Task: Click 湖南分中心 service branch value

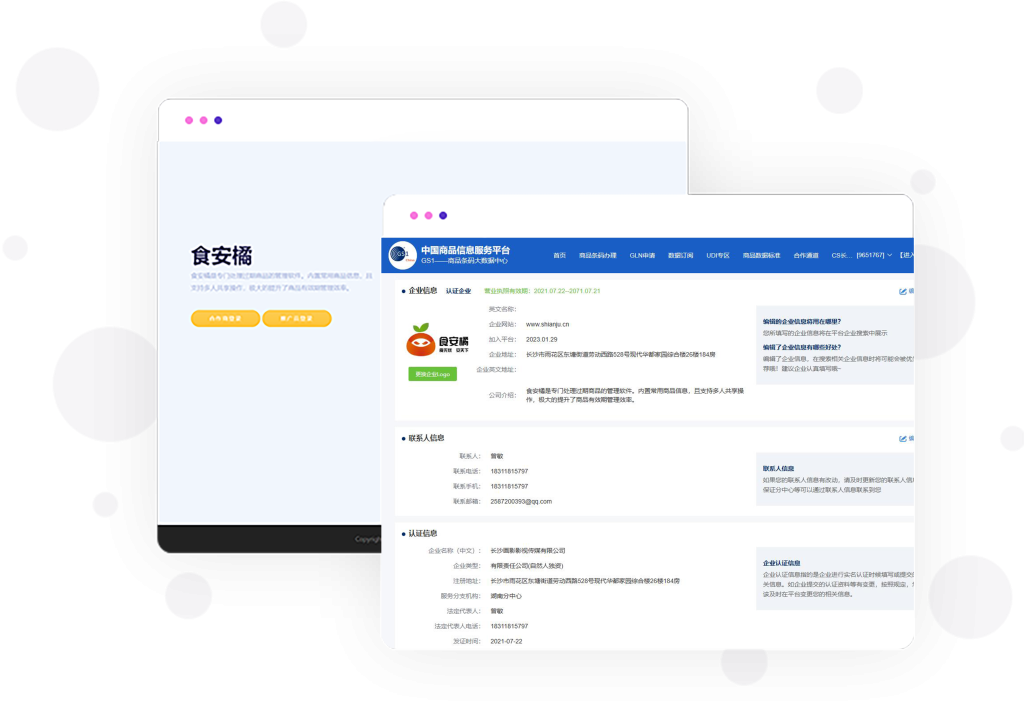Action: point(506,596)
